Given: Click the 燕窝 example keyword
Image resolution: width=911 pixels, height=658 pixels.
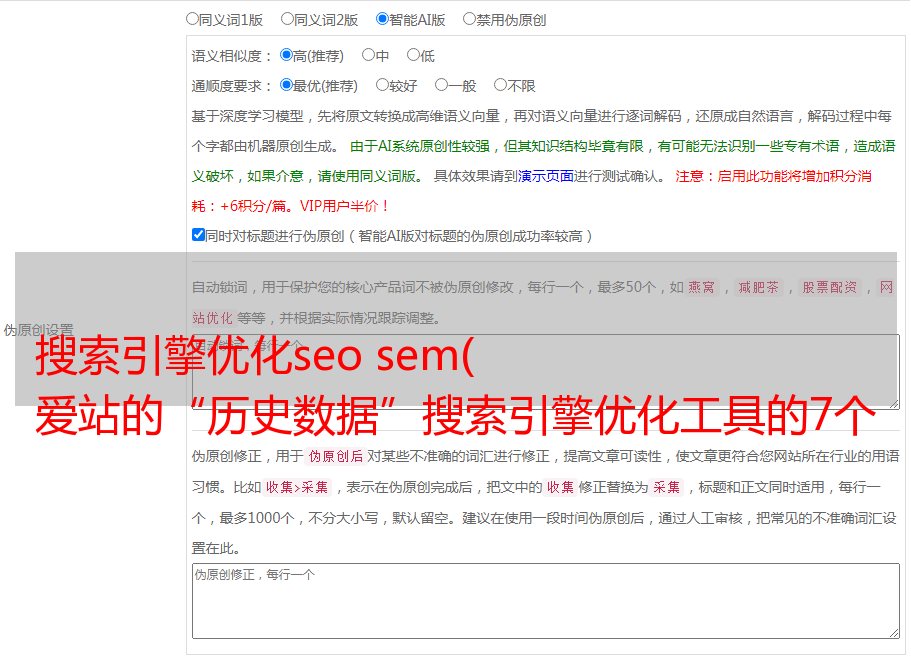Looking at the screenshot, I should coord(701,287).
